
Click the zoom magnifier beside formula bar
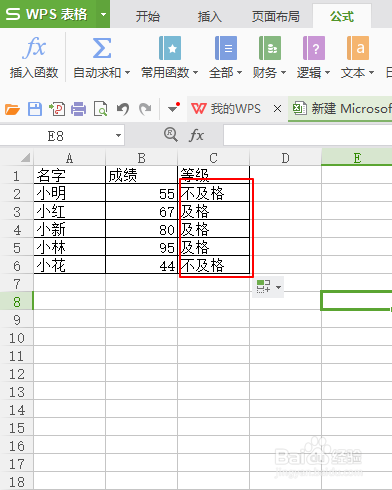[171, 135]
